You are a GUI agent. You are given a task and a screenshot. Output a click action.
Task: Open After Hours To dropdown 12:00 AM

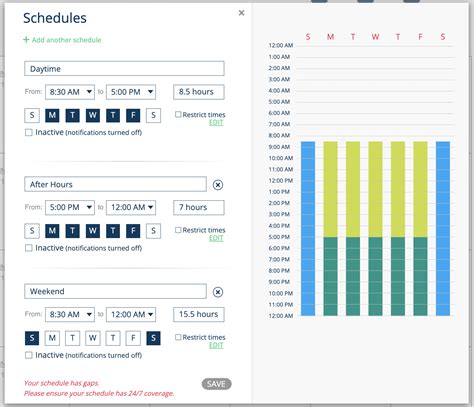(131, 207)
